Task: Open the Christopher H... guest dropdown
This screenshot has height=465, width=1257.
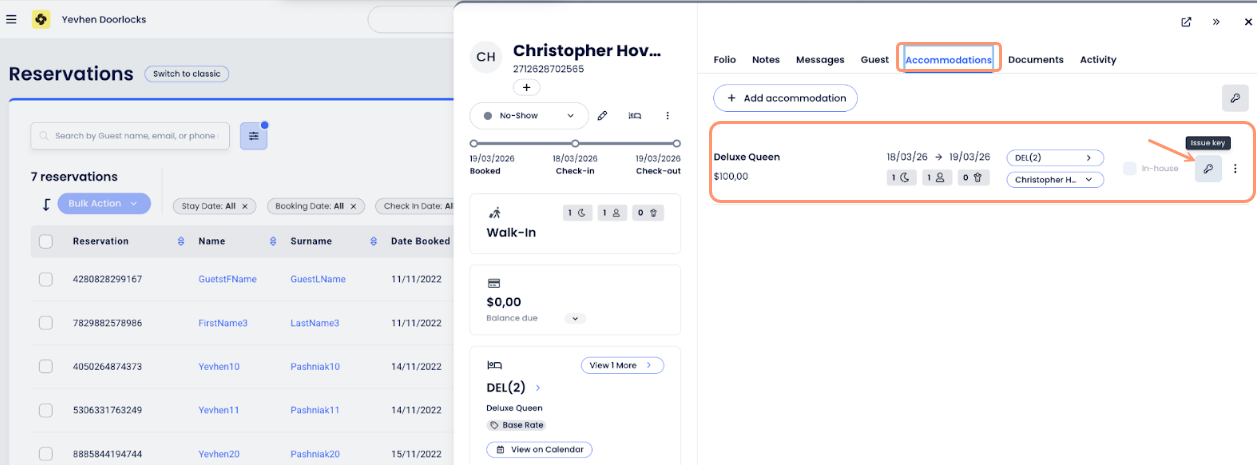Action: [1054, 180]
